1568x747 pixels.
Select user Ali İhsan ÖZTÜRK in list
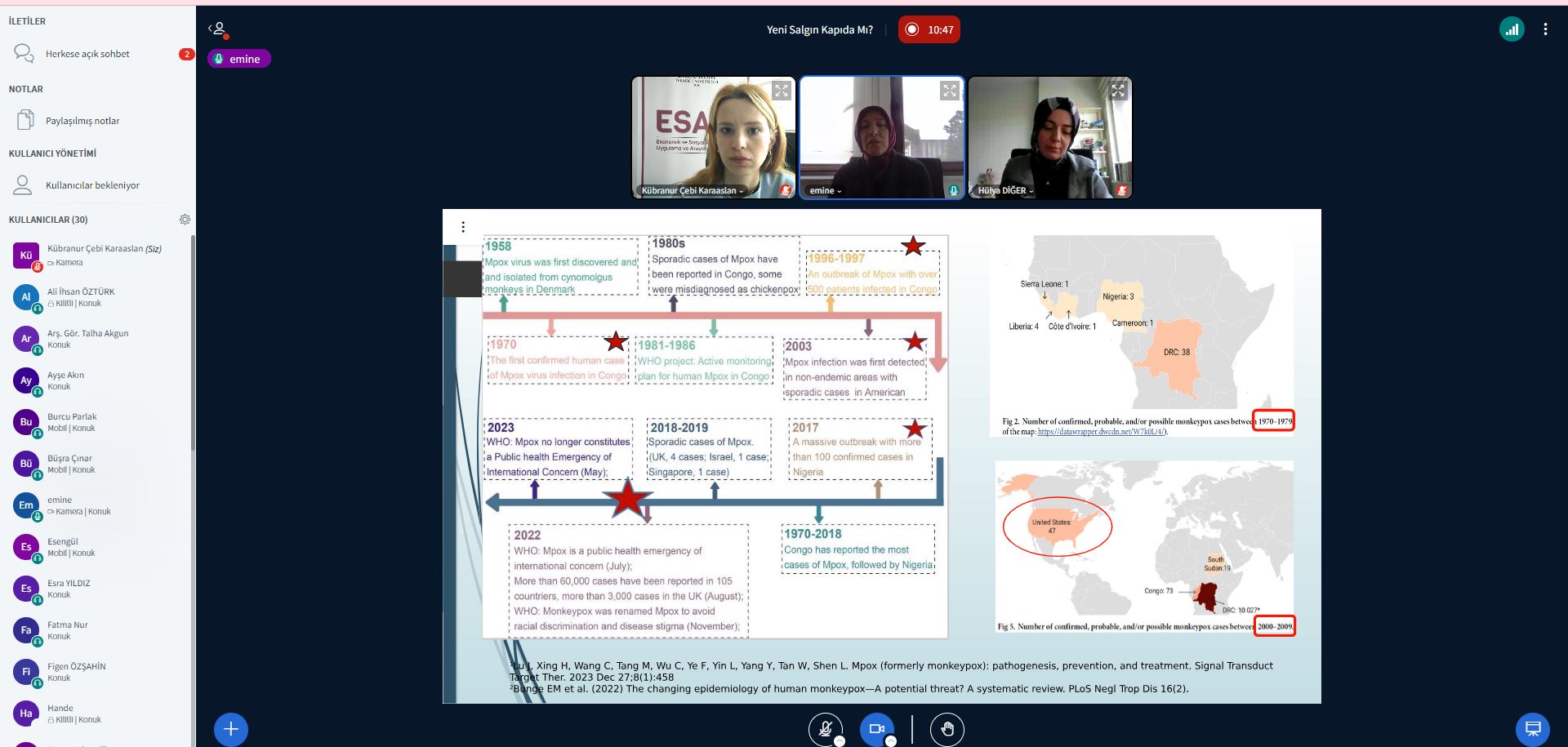81,296
